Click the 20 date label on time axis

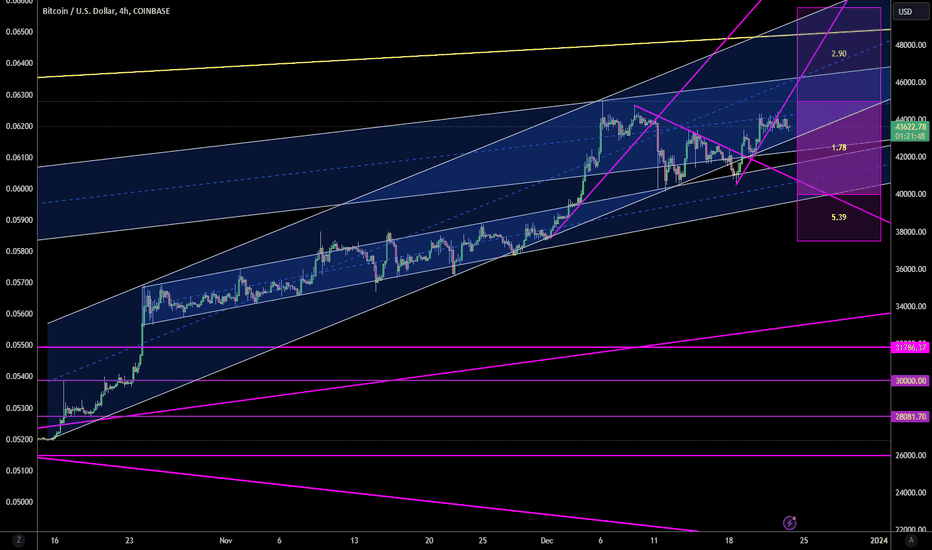click(429, 540)
